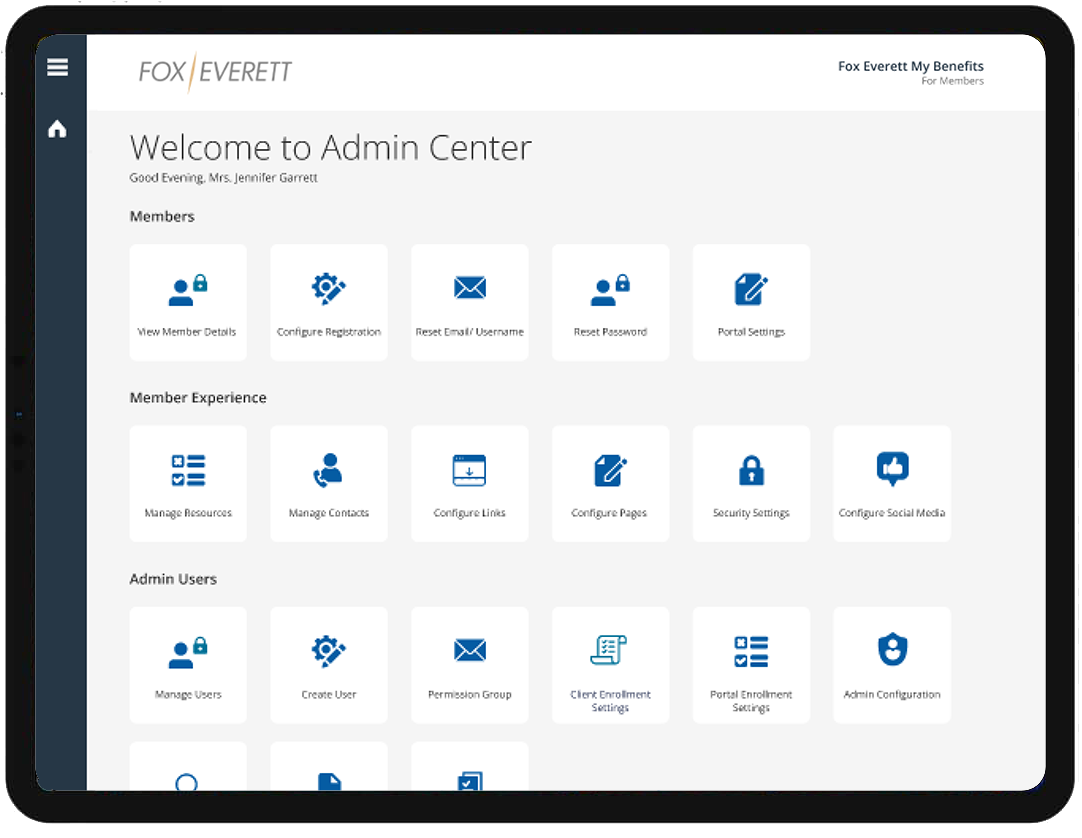Click the Admin Users section heading
Viewport: 1082px width, 838px height.
(173, 579)
